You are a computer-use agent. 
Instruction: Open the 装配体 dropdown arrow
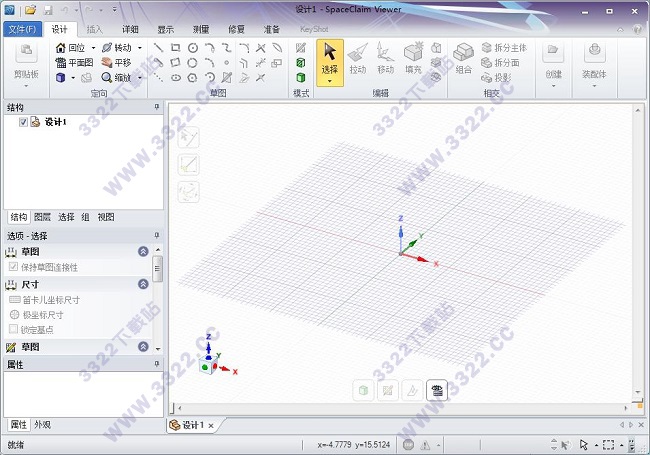coord(594,86)
